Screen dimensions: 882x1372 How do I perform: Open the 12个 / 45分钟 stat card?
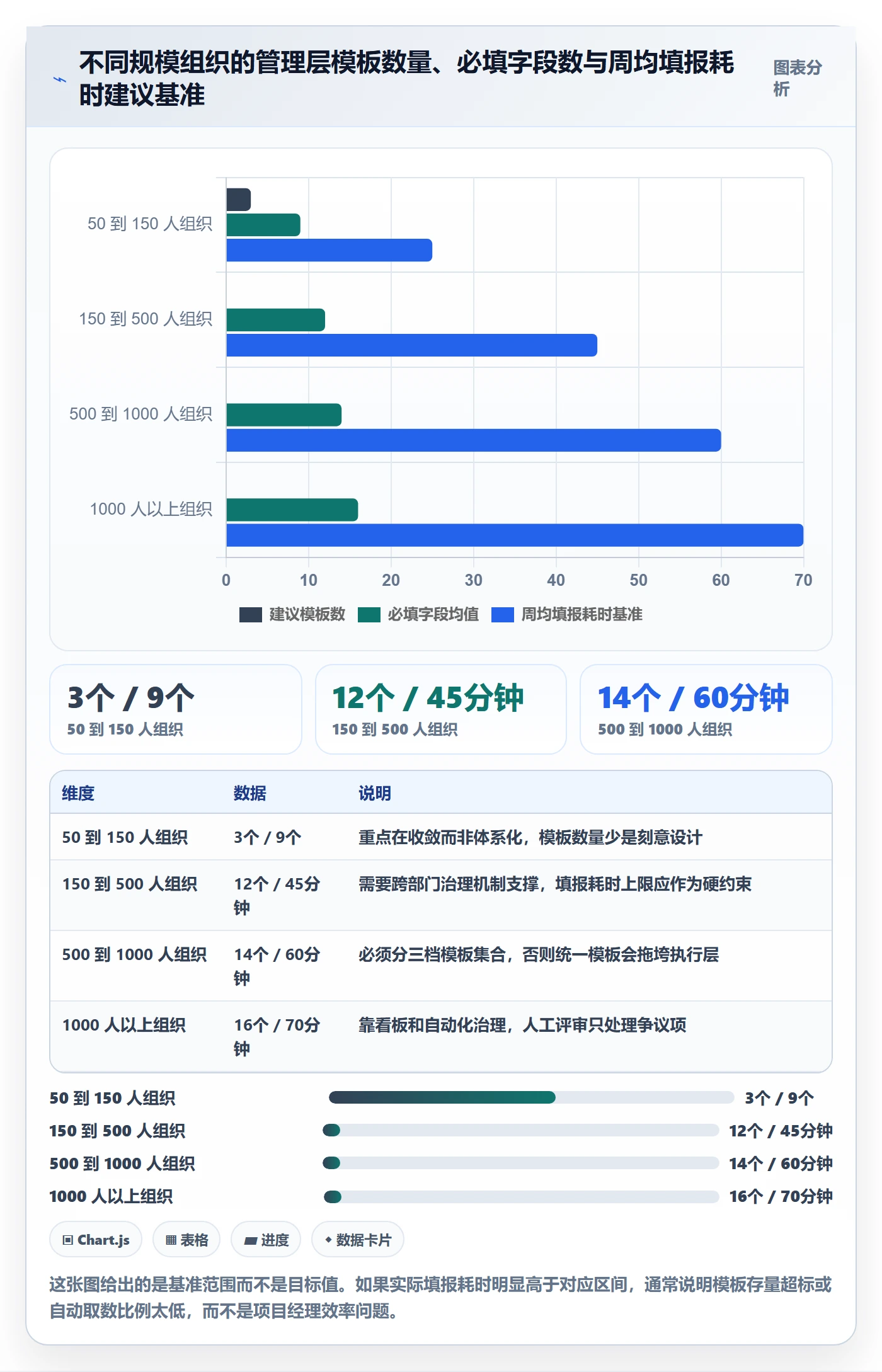tap(441, 709)
